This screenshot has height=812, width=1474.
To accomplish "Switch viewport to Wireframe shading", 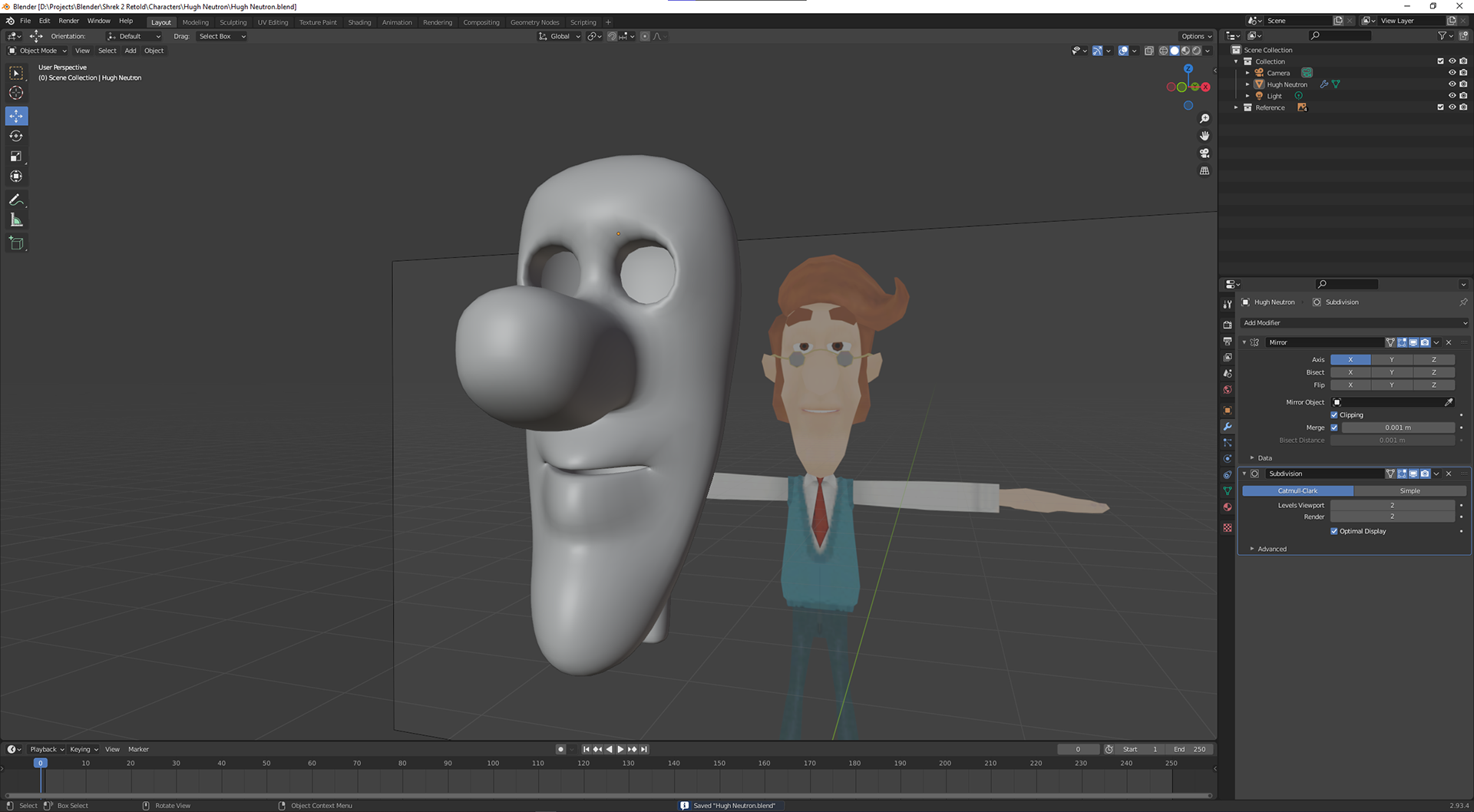I will click(x=1164, y=51).
